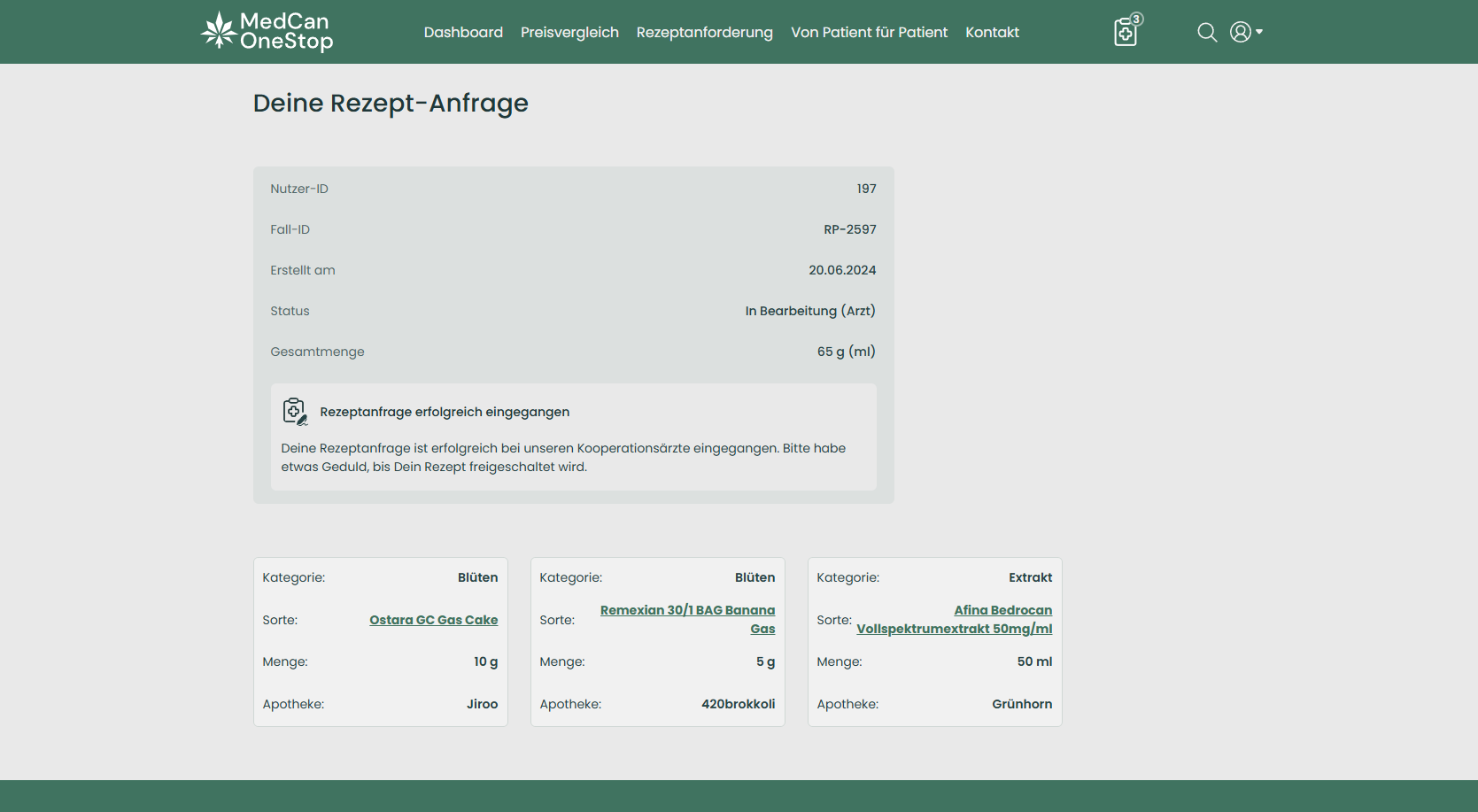Open the Ostara GC Gas Cake link

(433, 620)
